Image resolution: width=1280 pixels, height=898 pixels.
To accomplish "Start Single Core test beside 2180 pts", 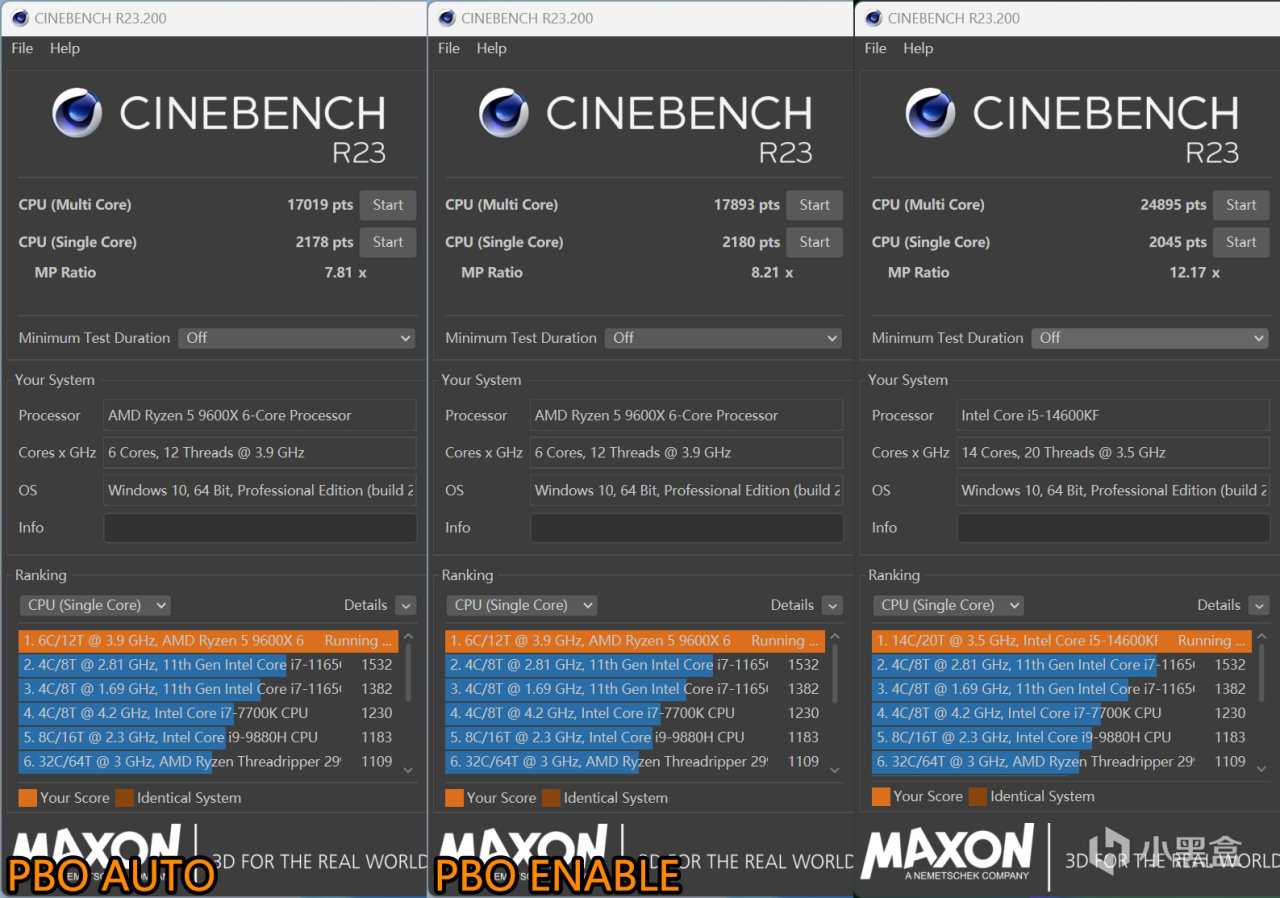I will (815, 242).
